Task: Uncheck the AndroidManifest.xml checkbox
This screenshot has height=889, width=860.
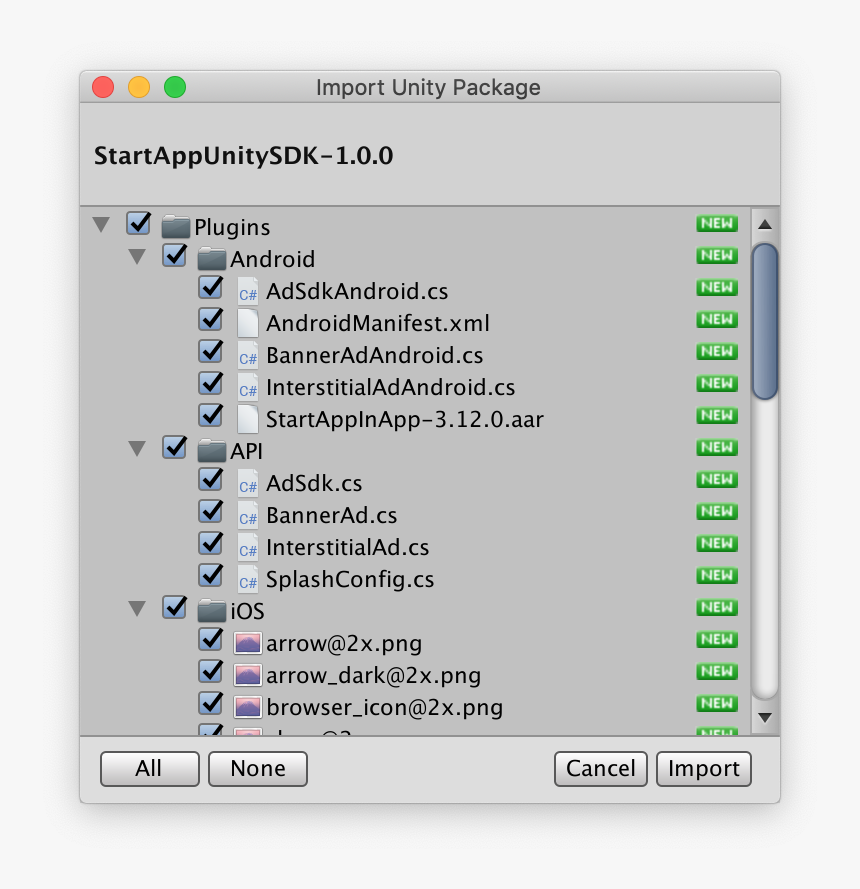Action: (x=210, y=319)
